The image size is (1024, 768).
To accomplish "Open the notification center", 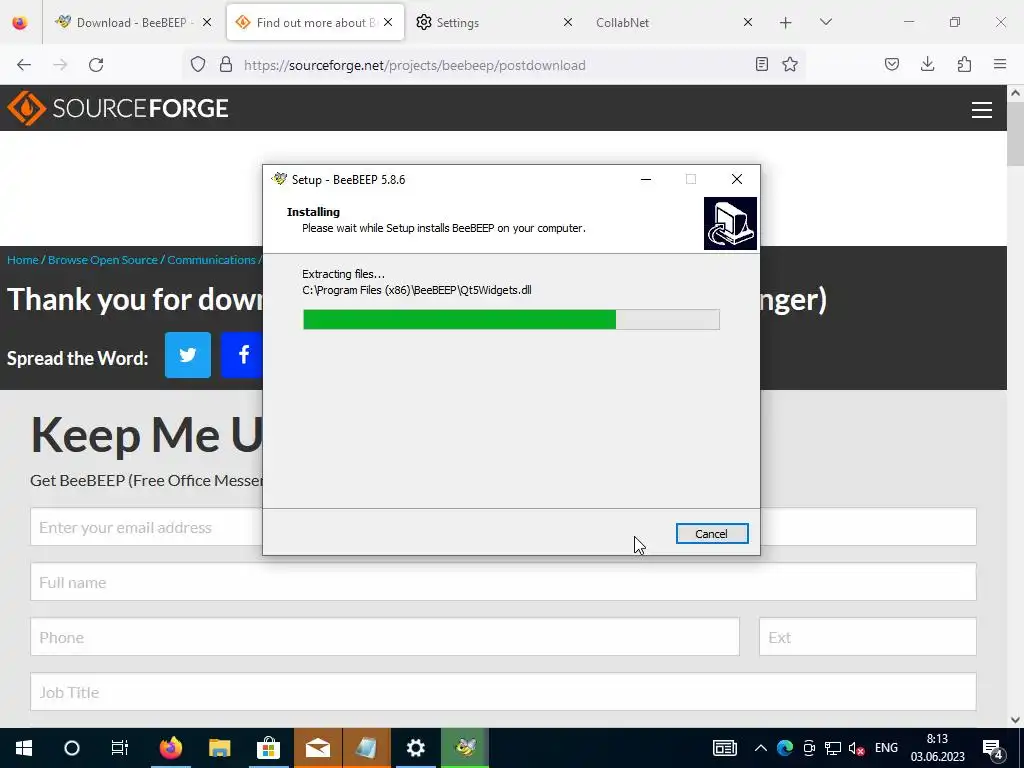I will tap(993, 748).
